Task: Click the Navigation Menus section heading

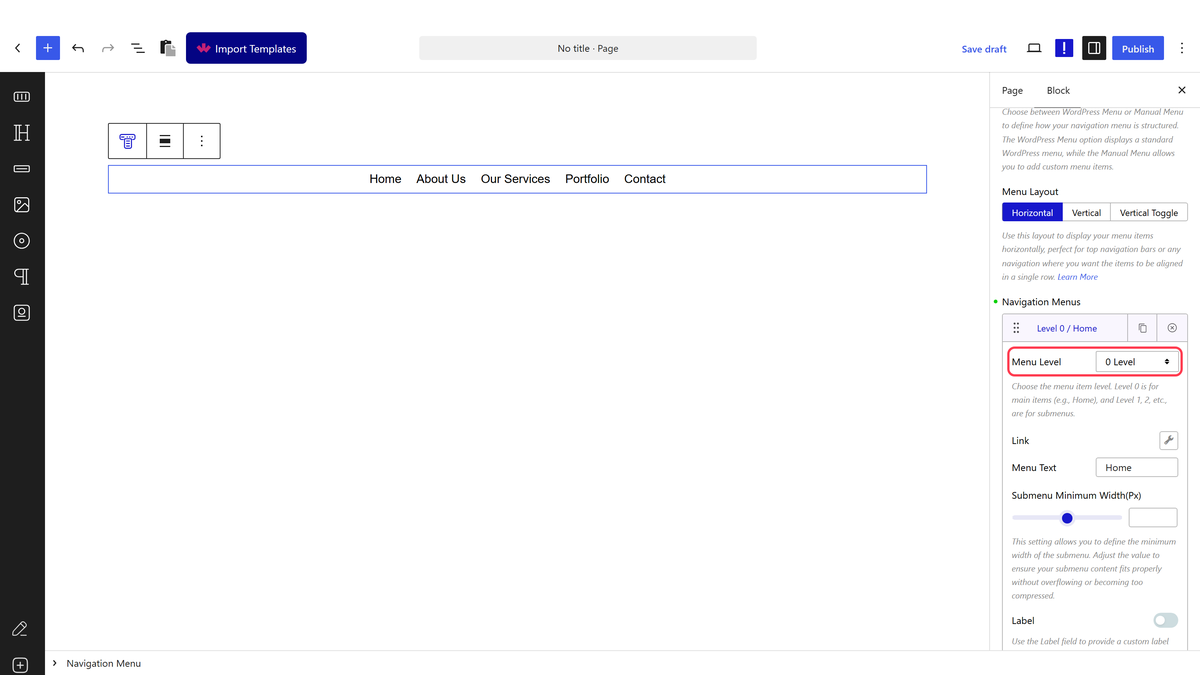Action: click(x=1041, y=302)
